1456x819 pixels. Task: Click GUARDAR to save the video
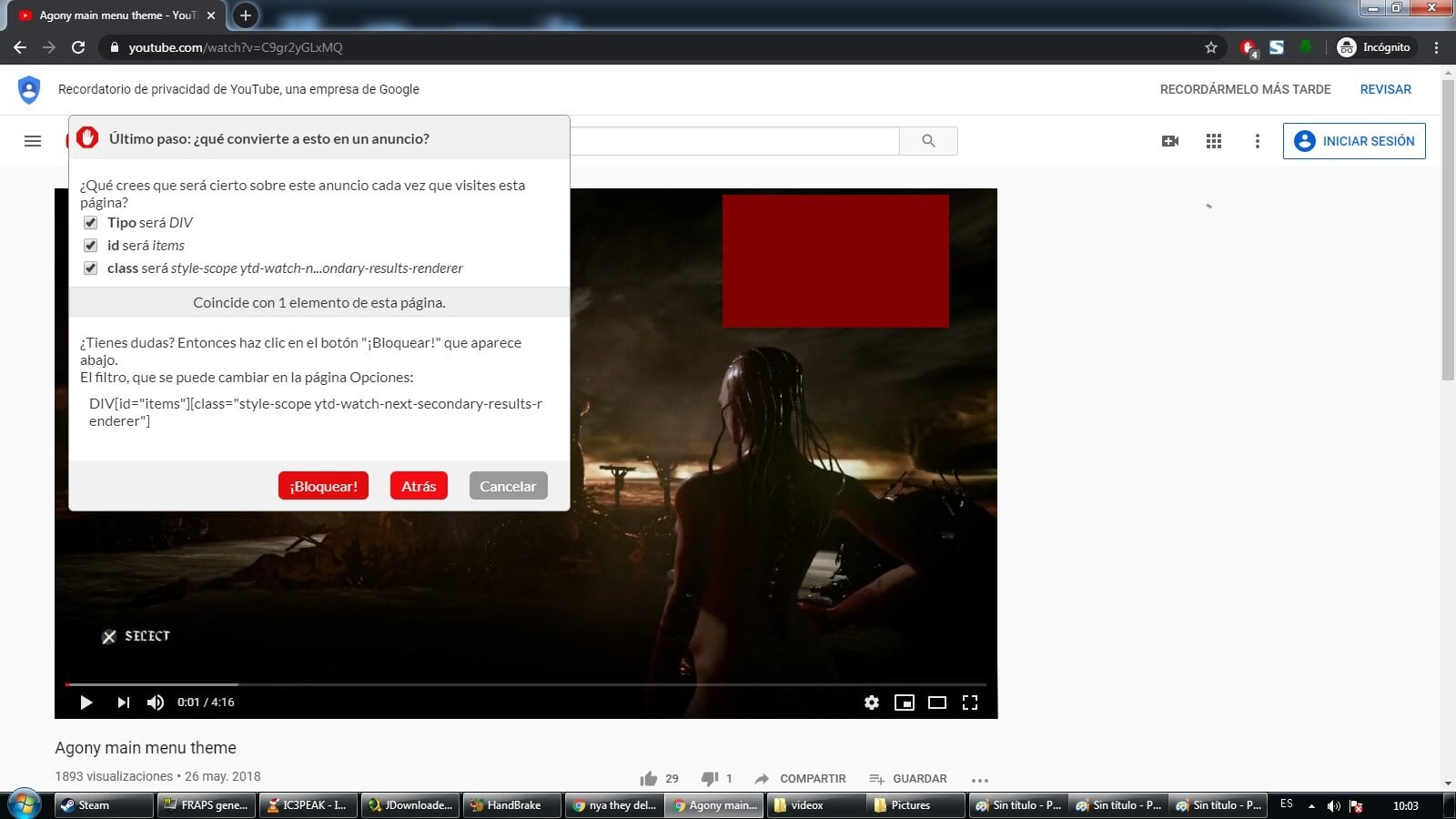[908, 779]
